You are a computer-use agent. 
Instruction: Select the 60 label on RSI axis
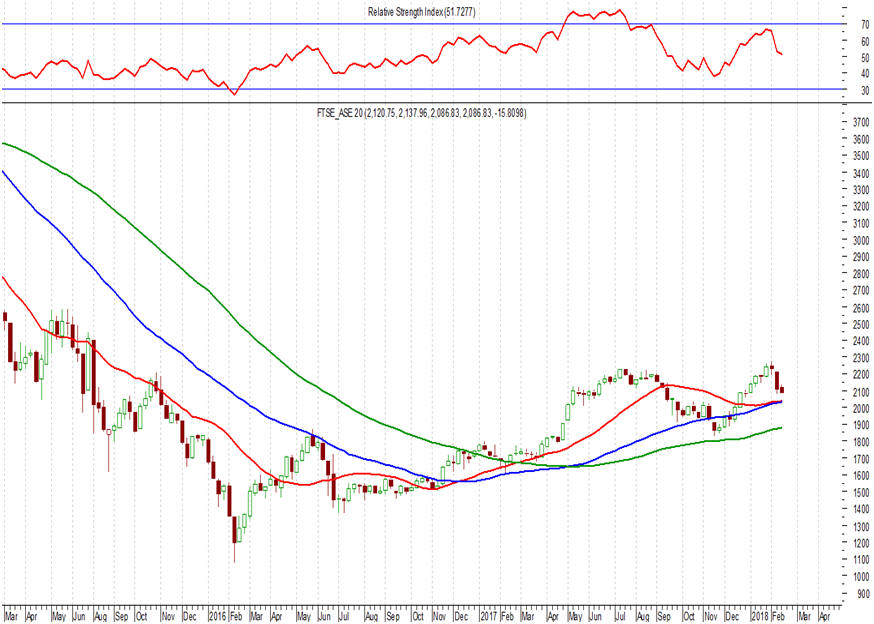click(x=865, y=41)
